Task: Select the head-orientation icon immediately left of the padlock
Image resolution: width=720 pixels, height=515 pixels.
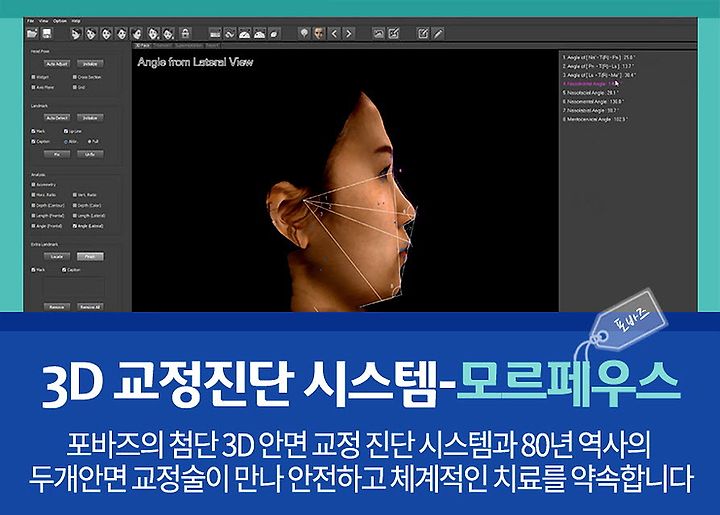Action: tap(169, 34)
